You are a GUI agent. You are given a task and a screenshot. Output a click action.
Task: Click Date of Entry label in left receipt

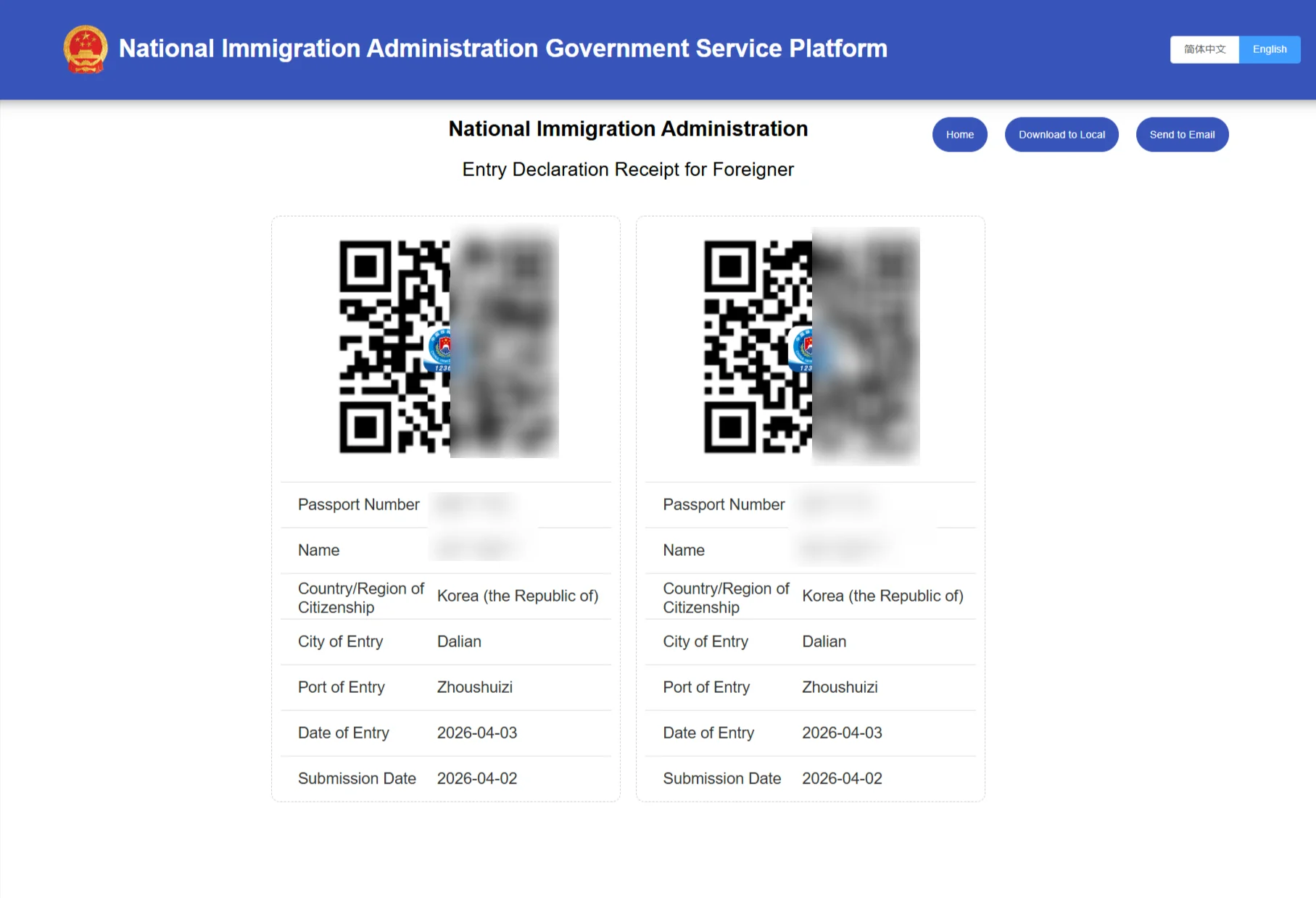point(344,733)
